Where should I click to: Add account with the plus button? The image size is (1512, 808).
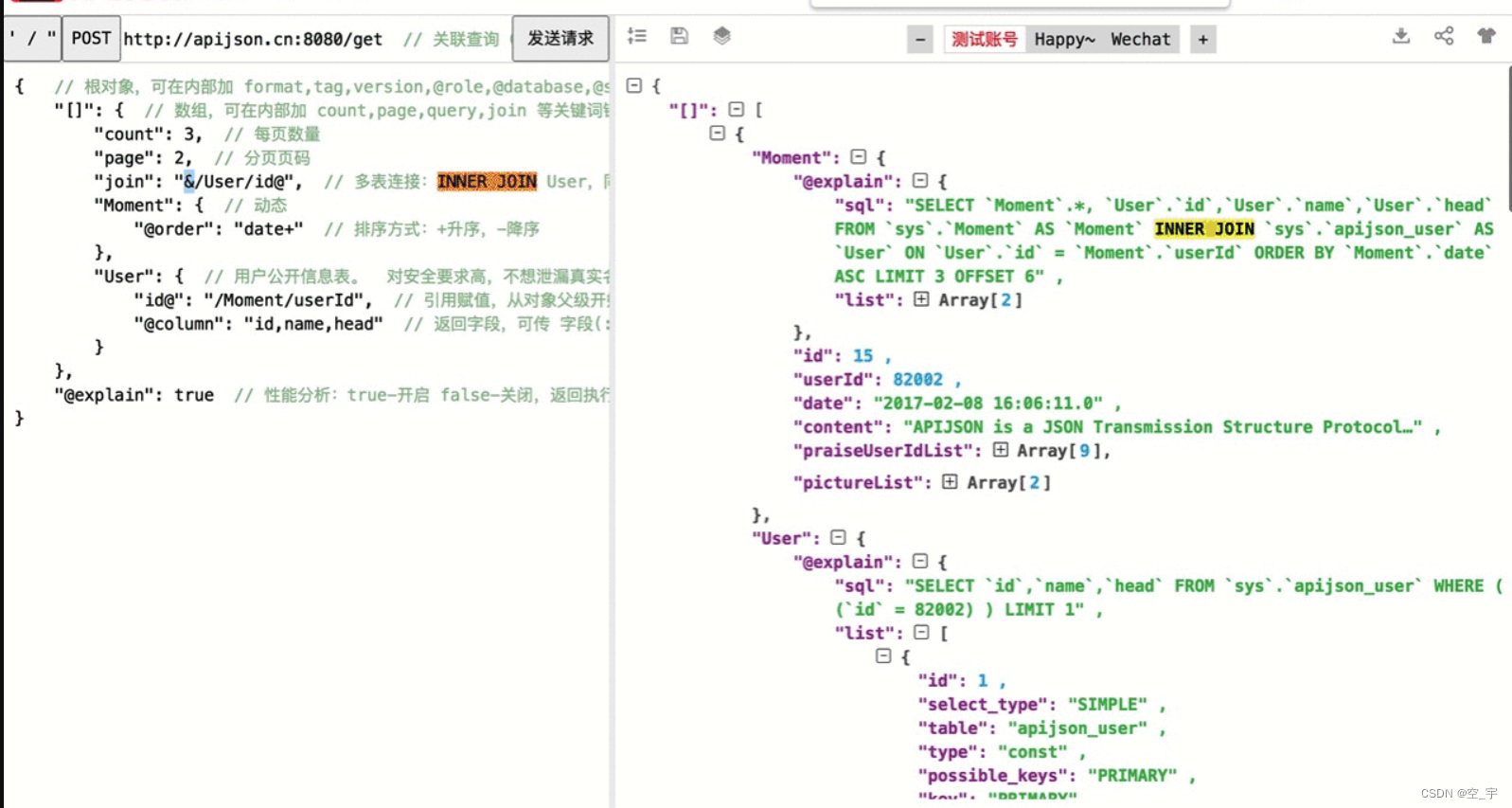tap(1202, 40)
